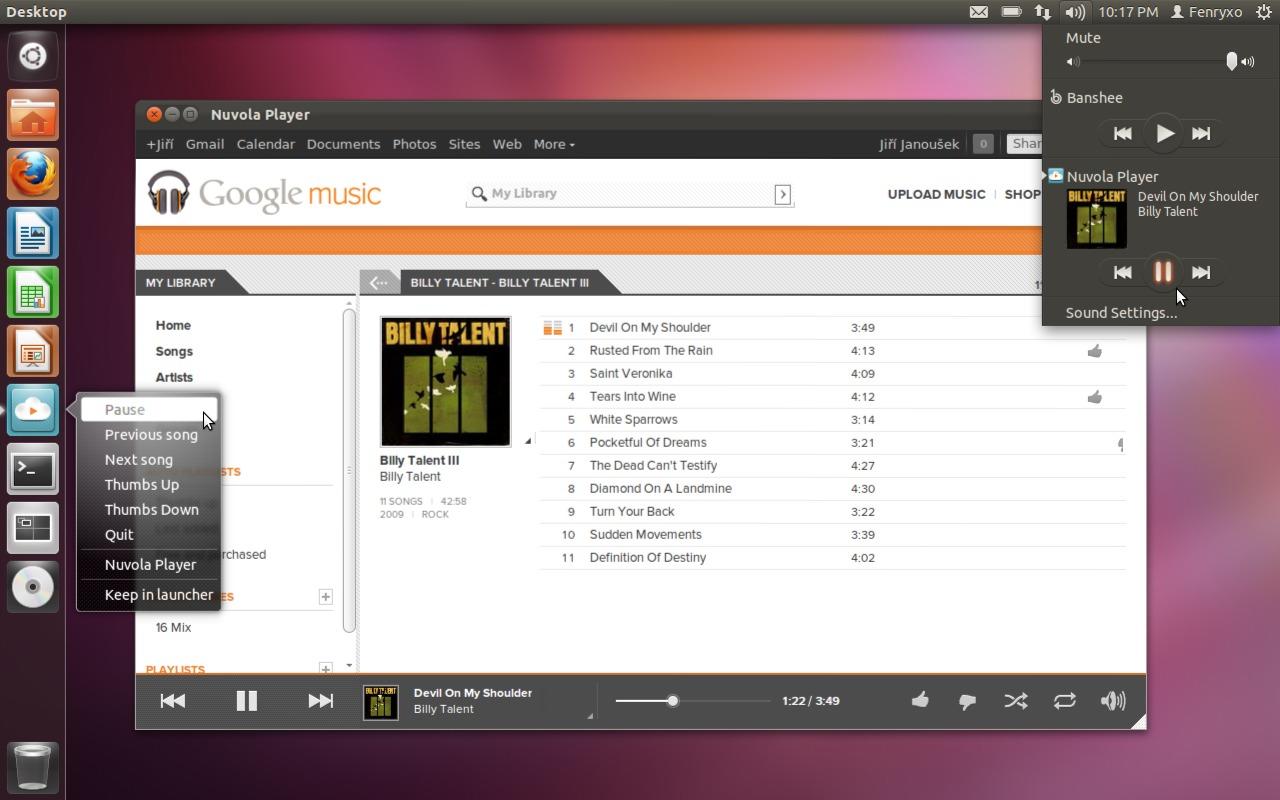Open Firefox from the launcher
The image size is (1280, 800).
33,175
